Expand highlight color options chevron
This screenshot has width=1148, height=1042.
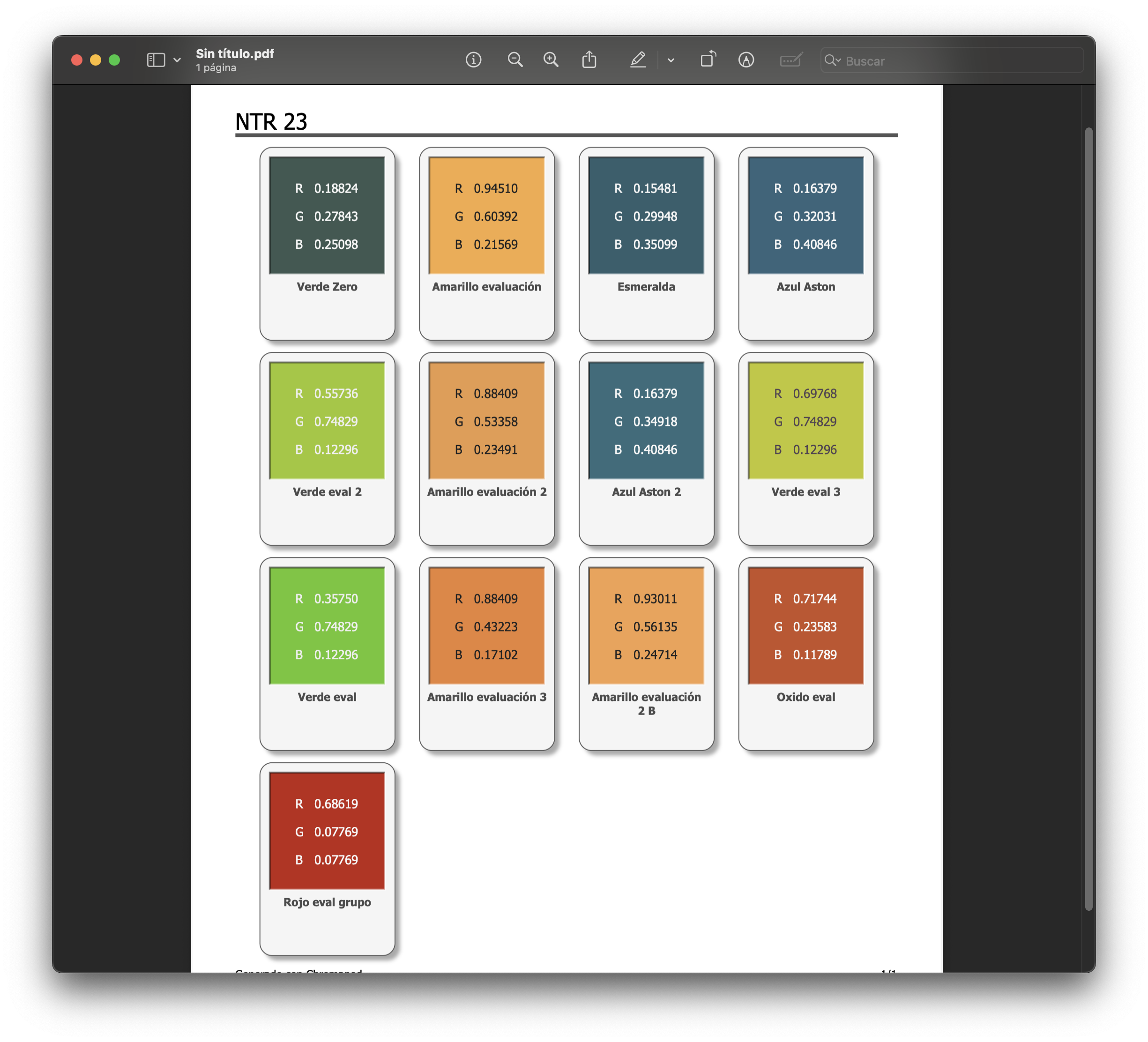click(671, 60)
